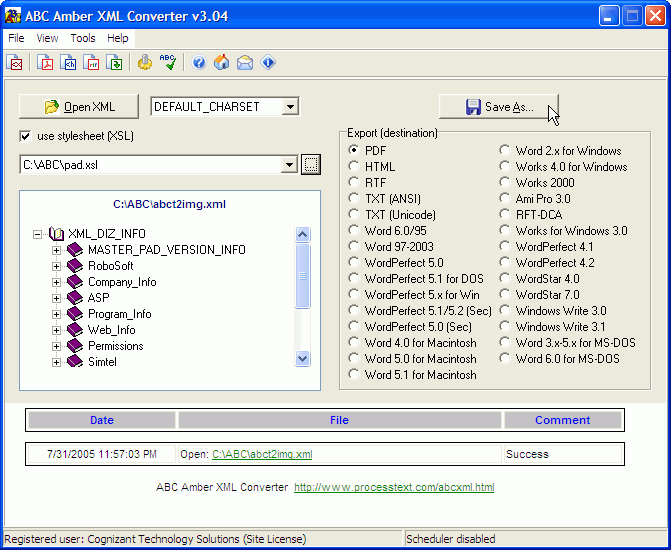The height and width of the screenshot is (550, 671).
Task: Open the DEFAULT_CHARSET dropdown
Action: (x=290, y=107)
